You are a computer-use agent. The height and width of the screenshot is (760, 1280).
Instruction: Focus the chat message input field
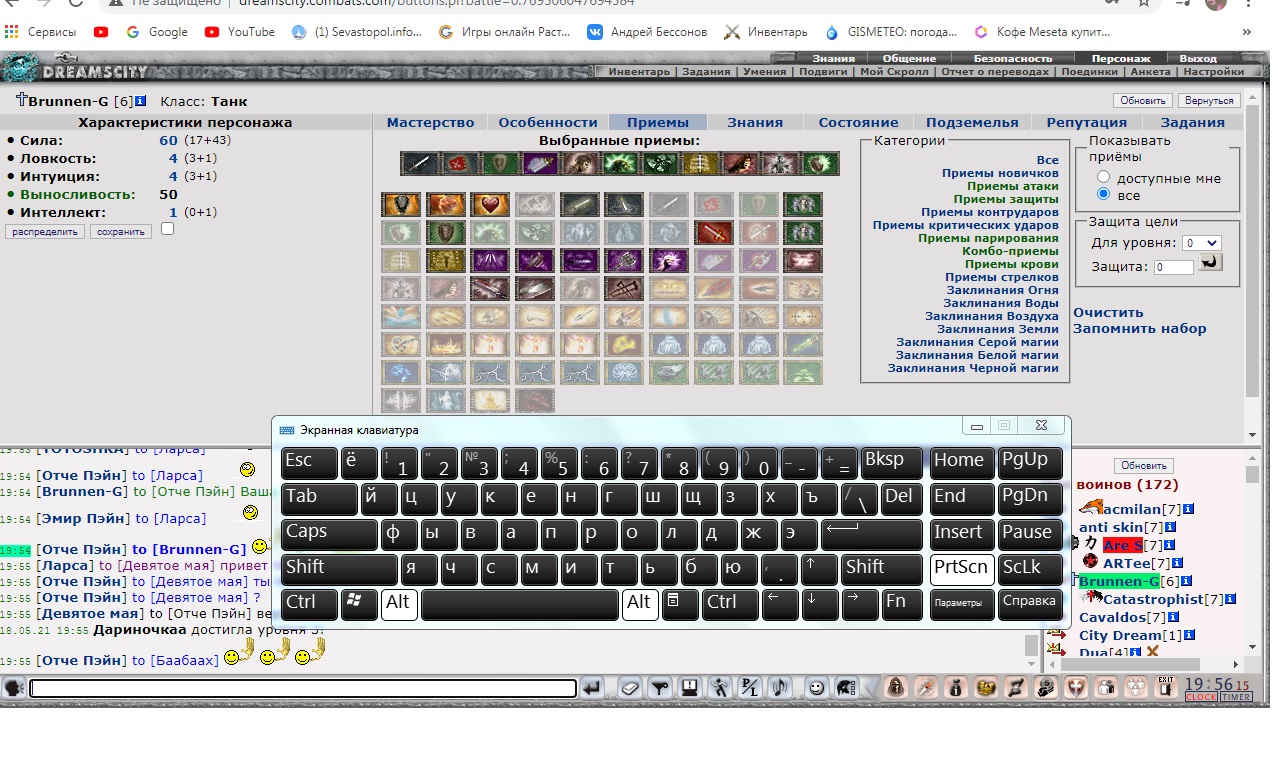point(303,688)
